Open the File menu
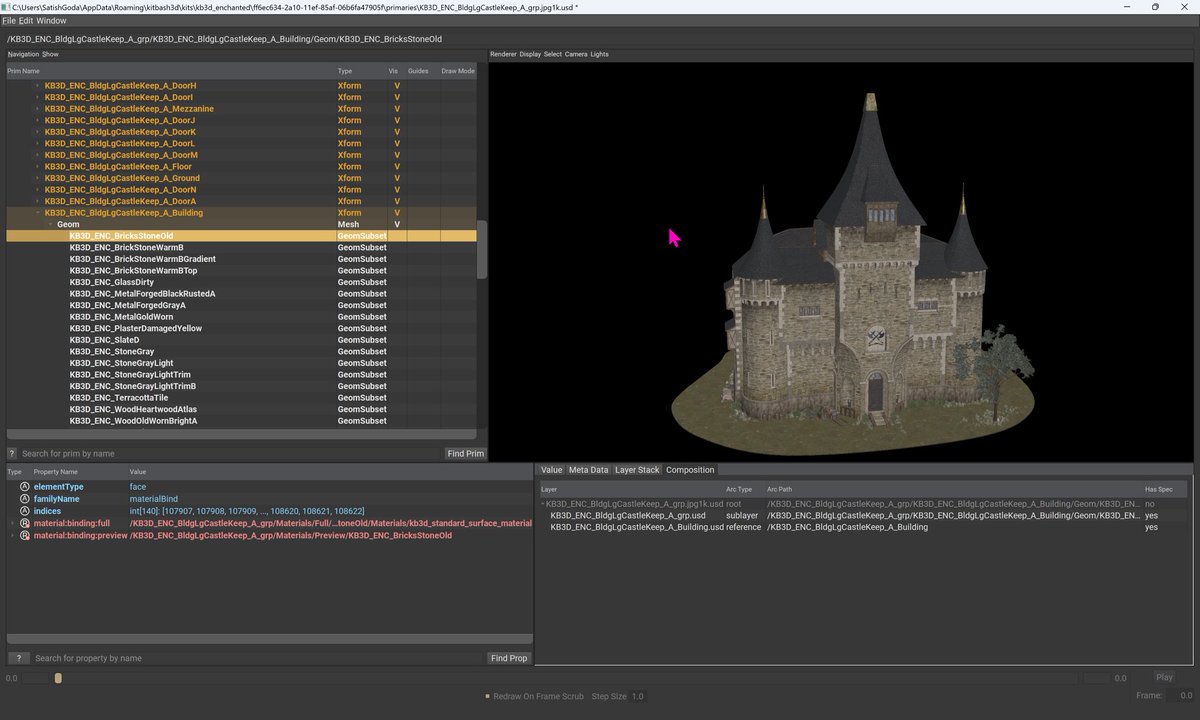Viewport: 1200px width, 720px height. [x=9, y=21]
